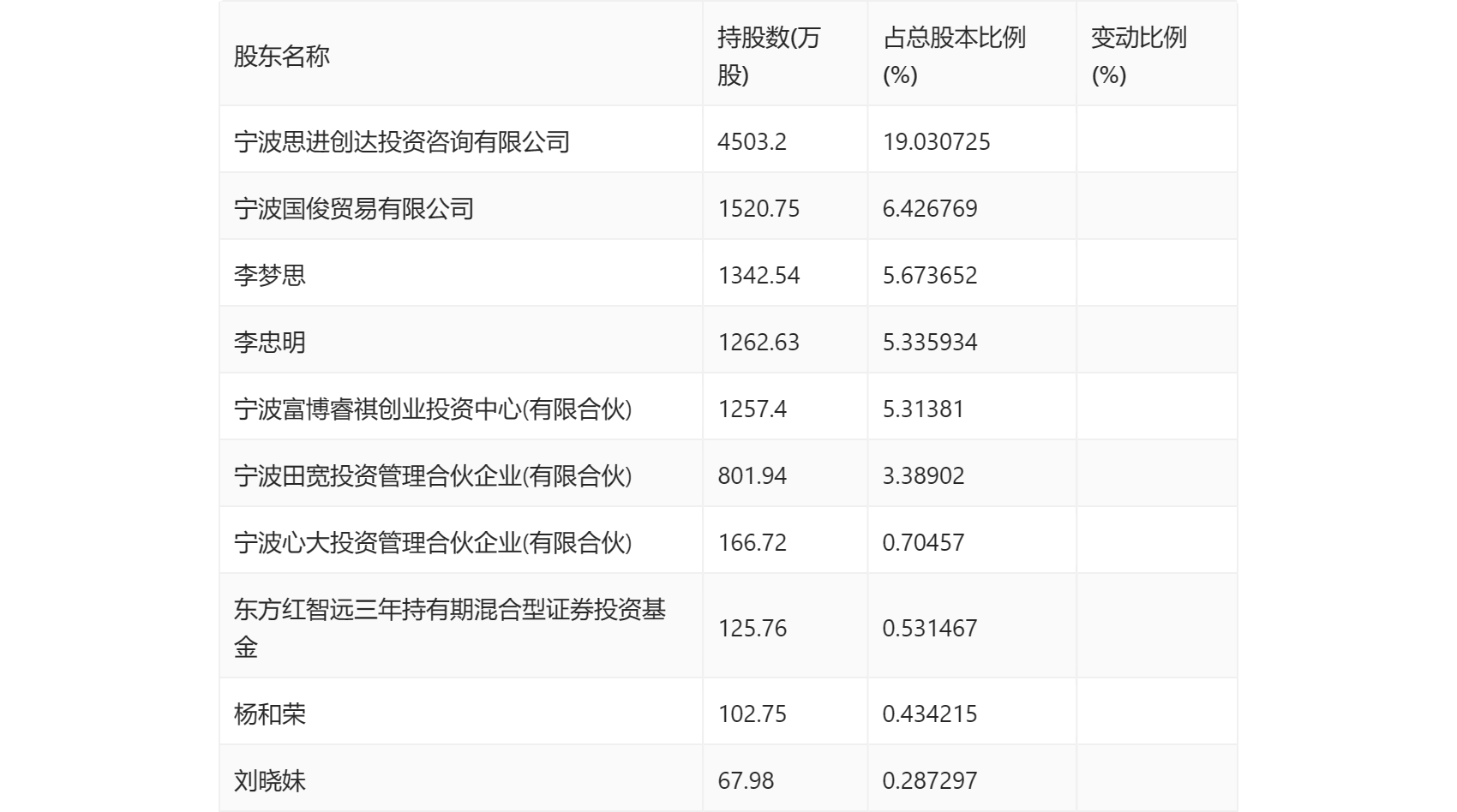Select shareholder 杨和荣
Image resolution: width=1457 pixels, height=812 pixels.
tap(270, 713)
